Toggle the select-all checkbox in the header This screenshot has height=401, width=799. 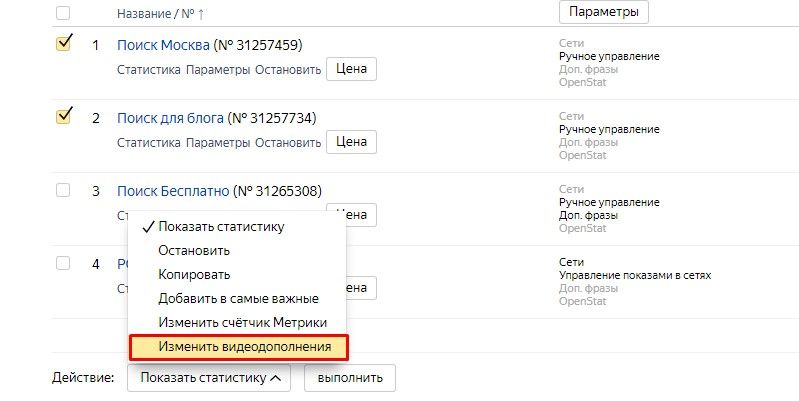pyautogui.click(x=64, y=13)
